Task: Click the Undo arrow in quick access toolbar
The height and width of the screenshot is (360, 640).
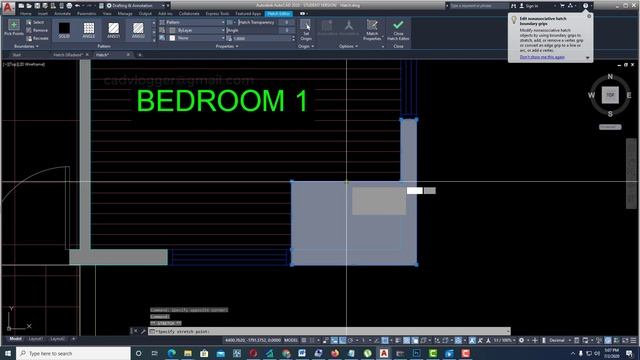Action: tap(77, 6)
